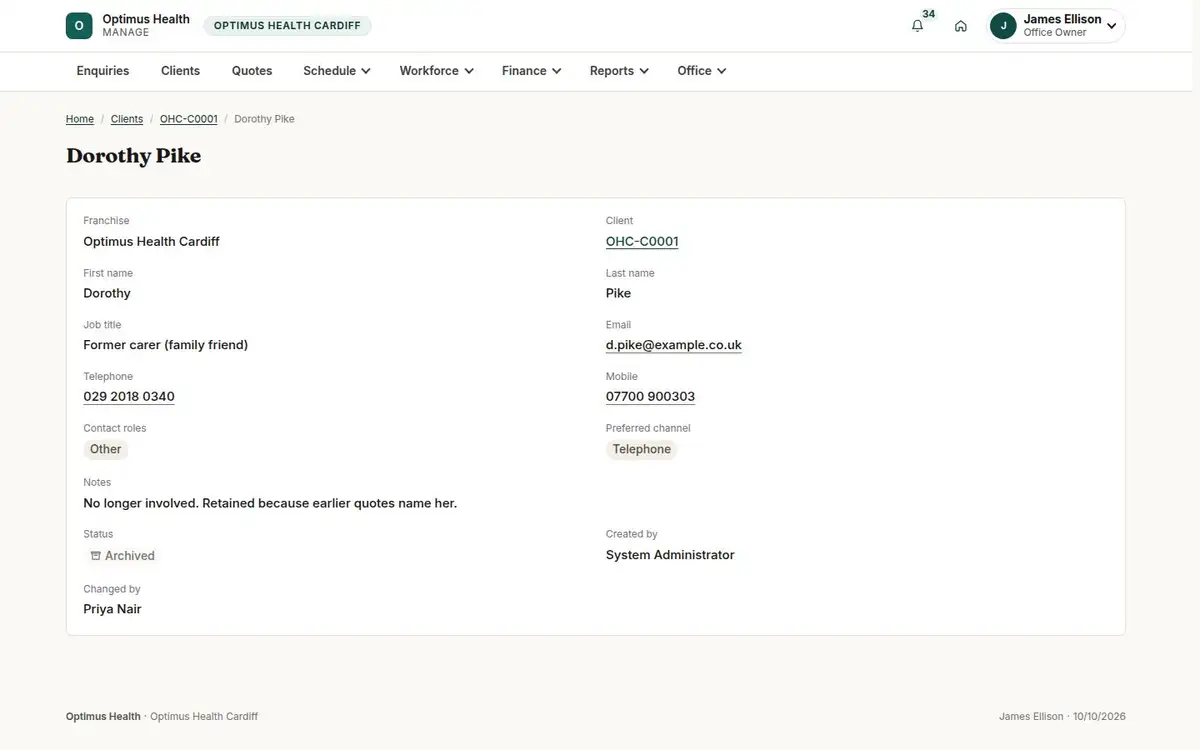Open the OHC-C0001 breadcrumb link
1200x750 pixels.
[x=189, y=119]
